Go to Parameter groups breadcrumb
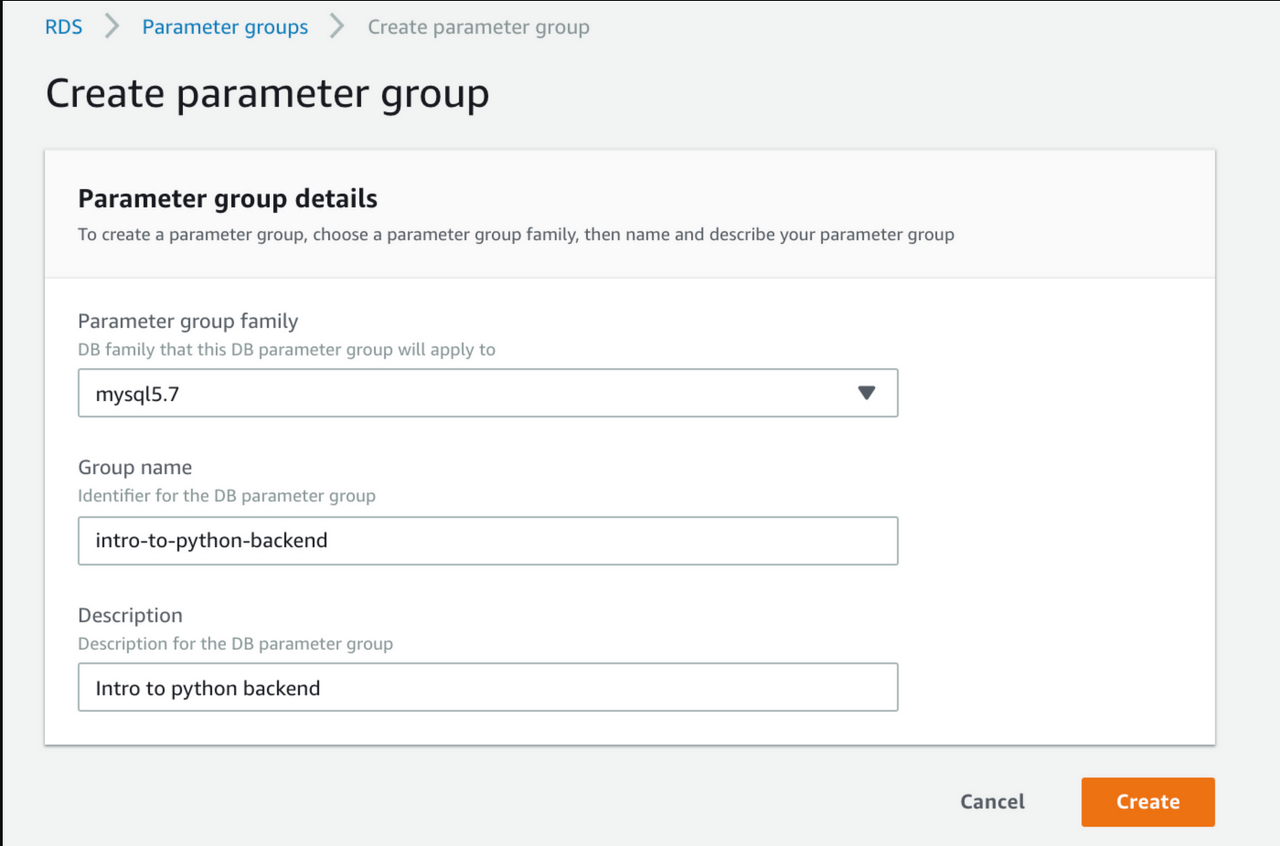This screenshot has height=846, width=1280. pyautogui.click(x=225, y=27)
